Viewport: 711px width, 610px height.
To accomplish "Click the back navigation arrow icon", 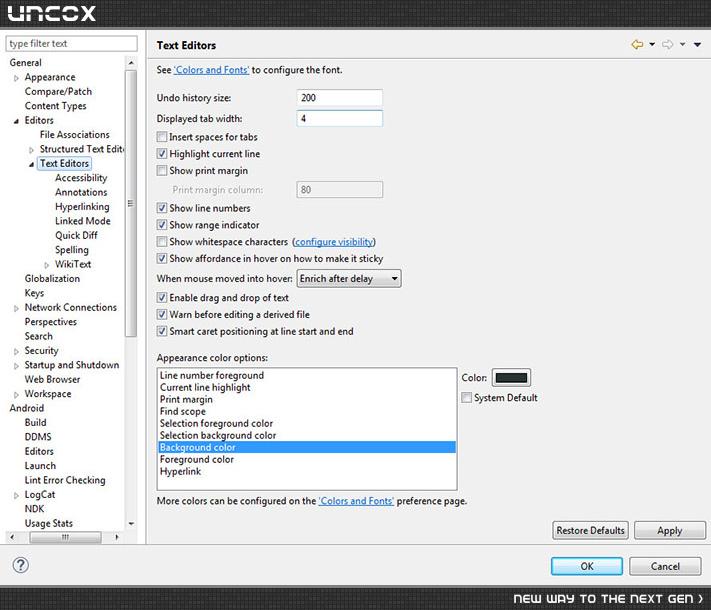I will pyautogui.click(x=637, y=44).
